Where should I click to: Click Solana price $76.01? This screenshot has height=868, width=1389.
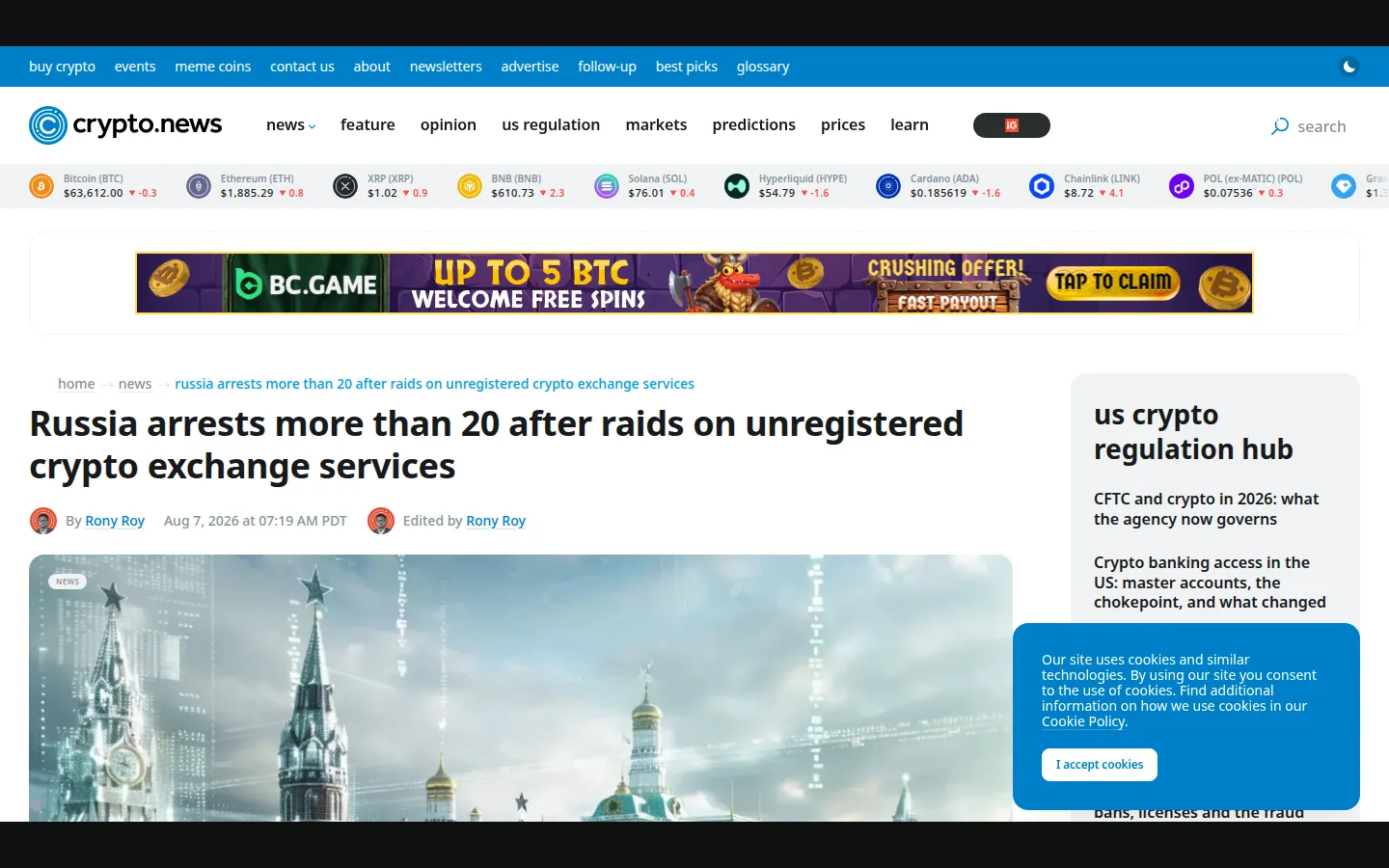[x=646, y=193]
